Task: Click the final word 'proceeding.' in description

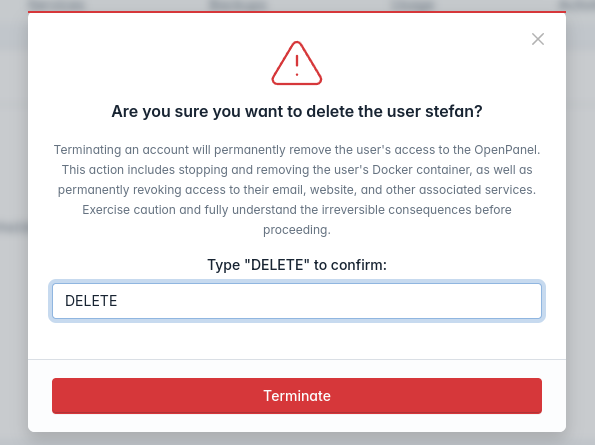Action: pyautogui.click(x=297, y=230)
